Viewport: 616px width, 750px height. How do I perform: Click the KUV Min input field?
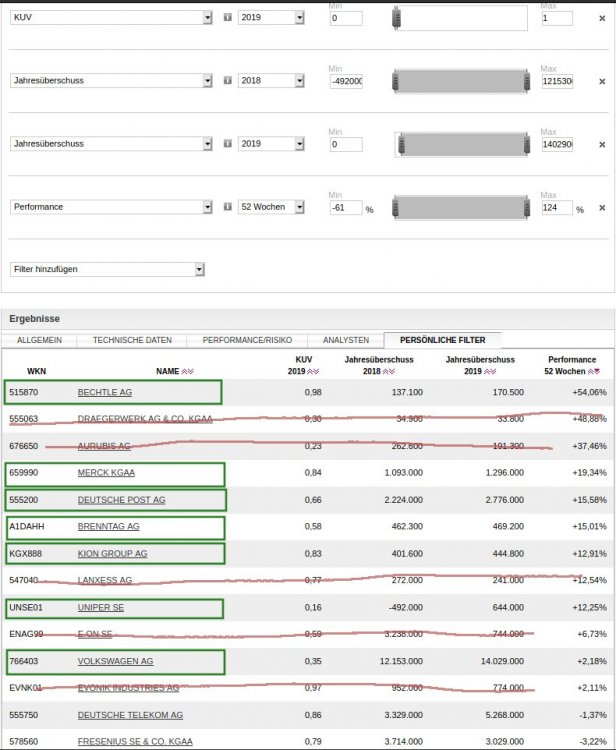point(346,18)
